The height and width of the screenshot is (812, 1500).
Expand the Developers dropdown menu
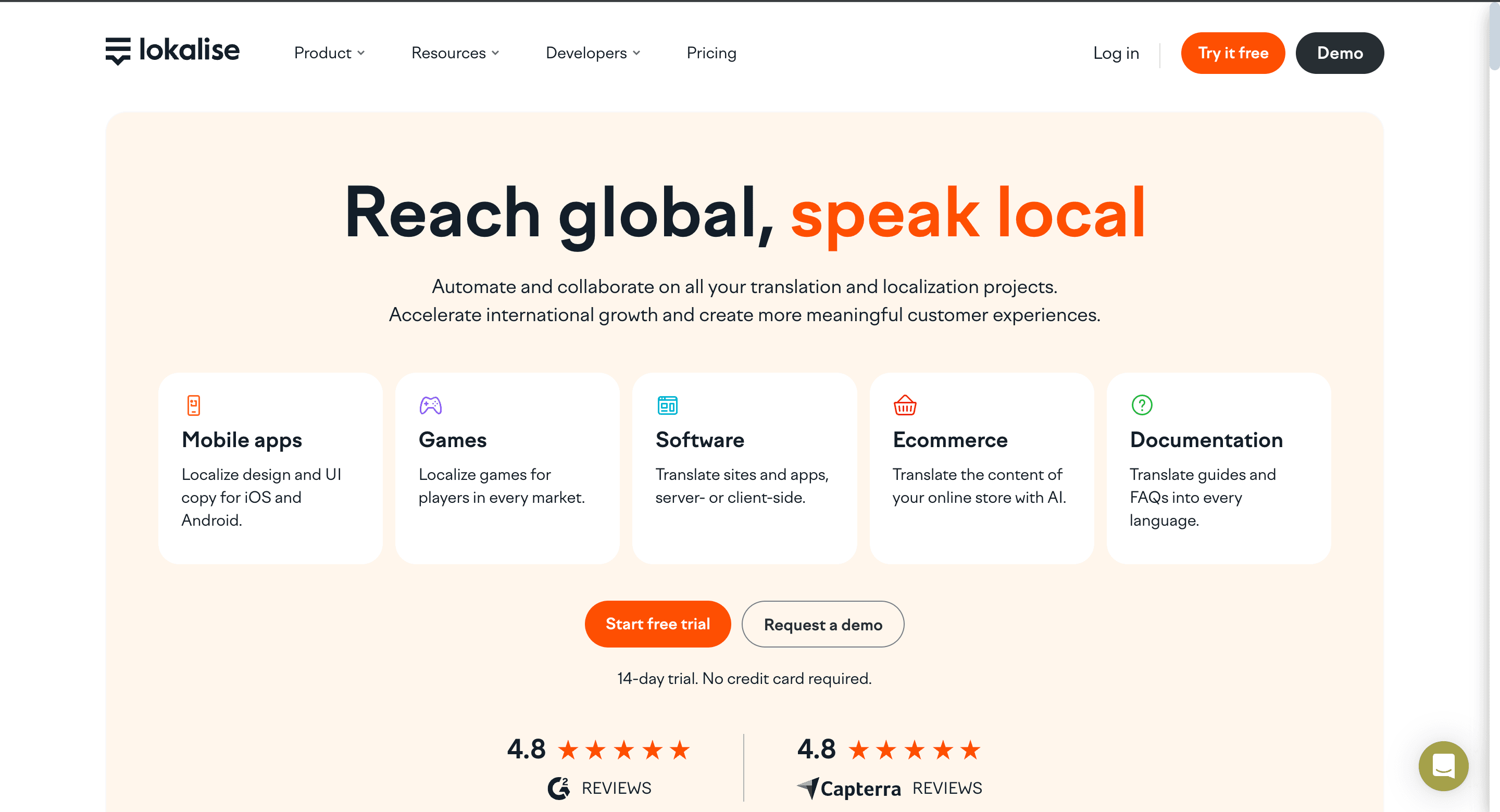(593, 53)
